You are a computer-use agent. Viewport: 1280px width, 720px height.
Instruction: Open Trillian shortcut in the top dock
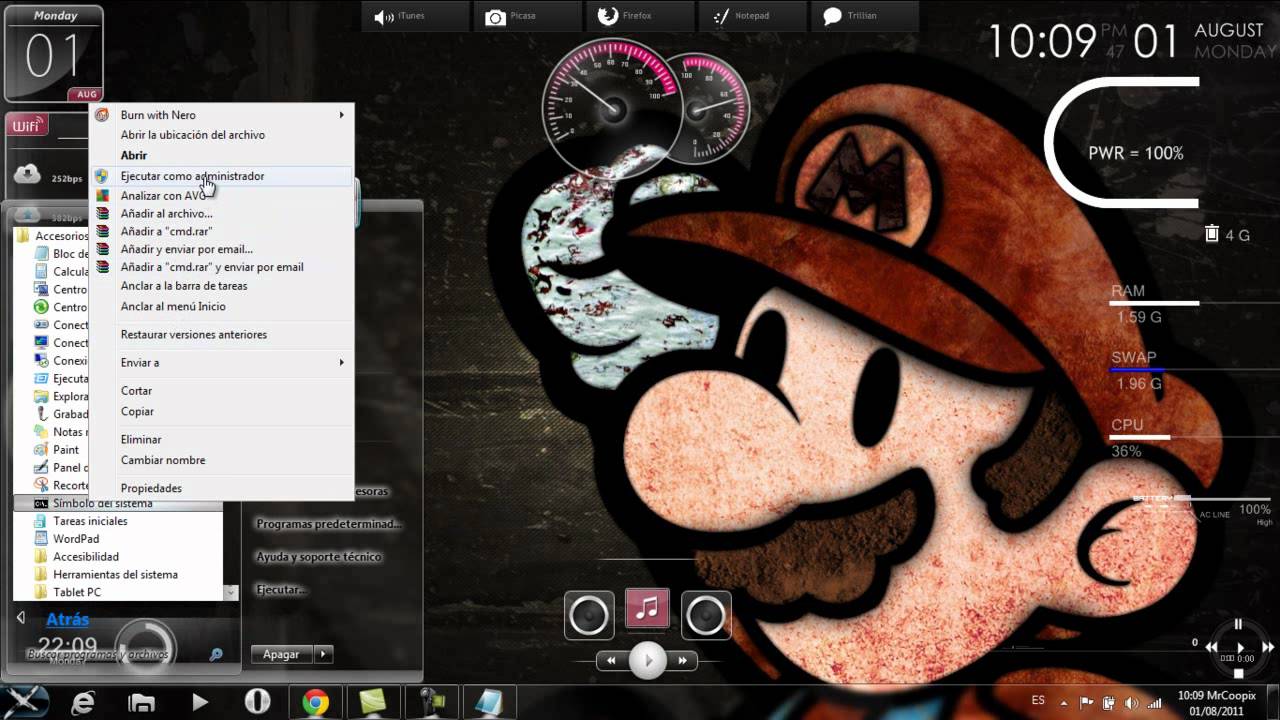(865, 17)
